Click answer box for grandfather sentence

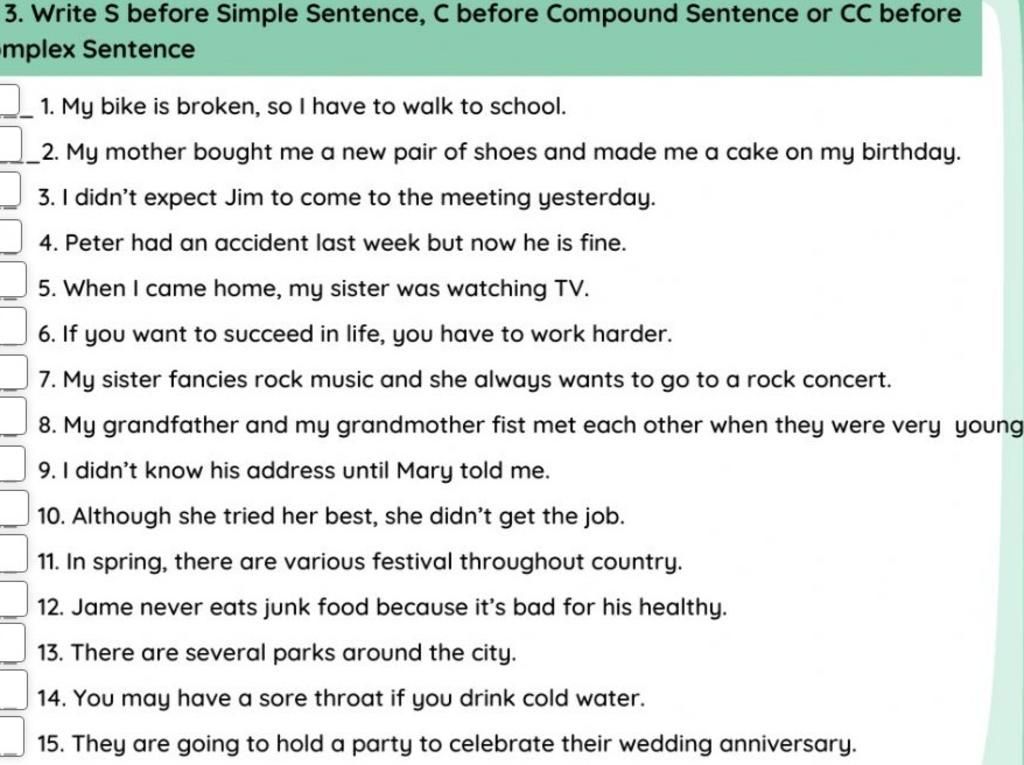(12, 416)
